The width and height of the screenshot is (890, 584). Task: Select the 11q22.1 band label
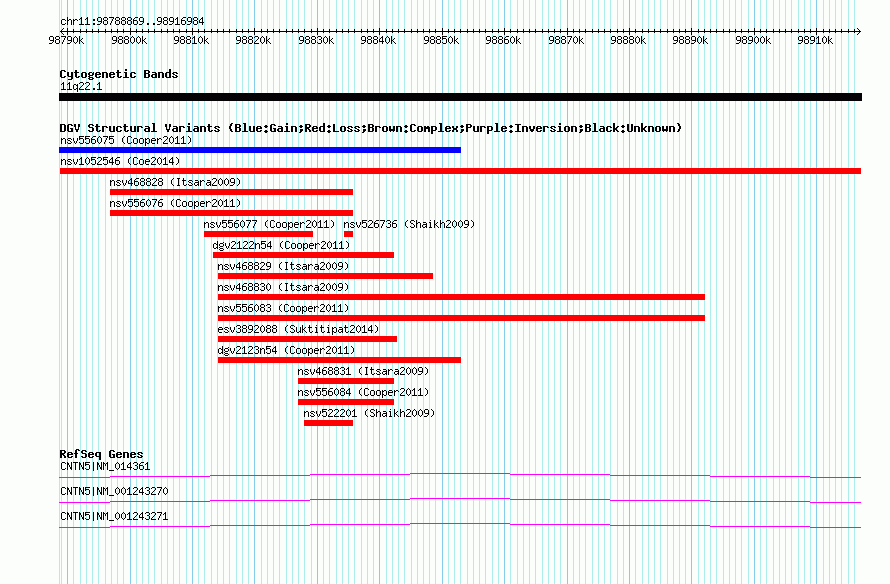point(81,87)
